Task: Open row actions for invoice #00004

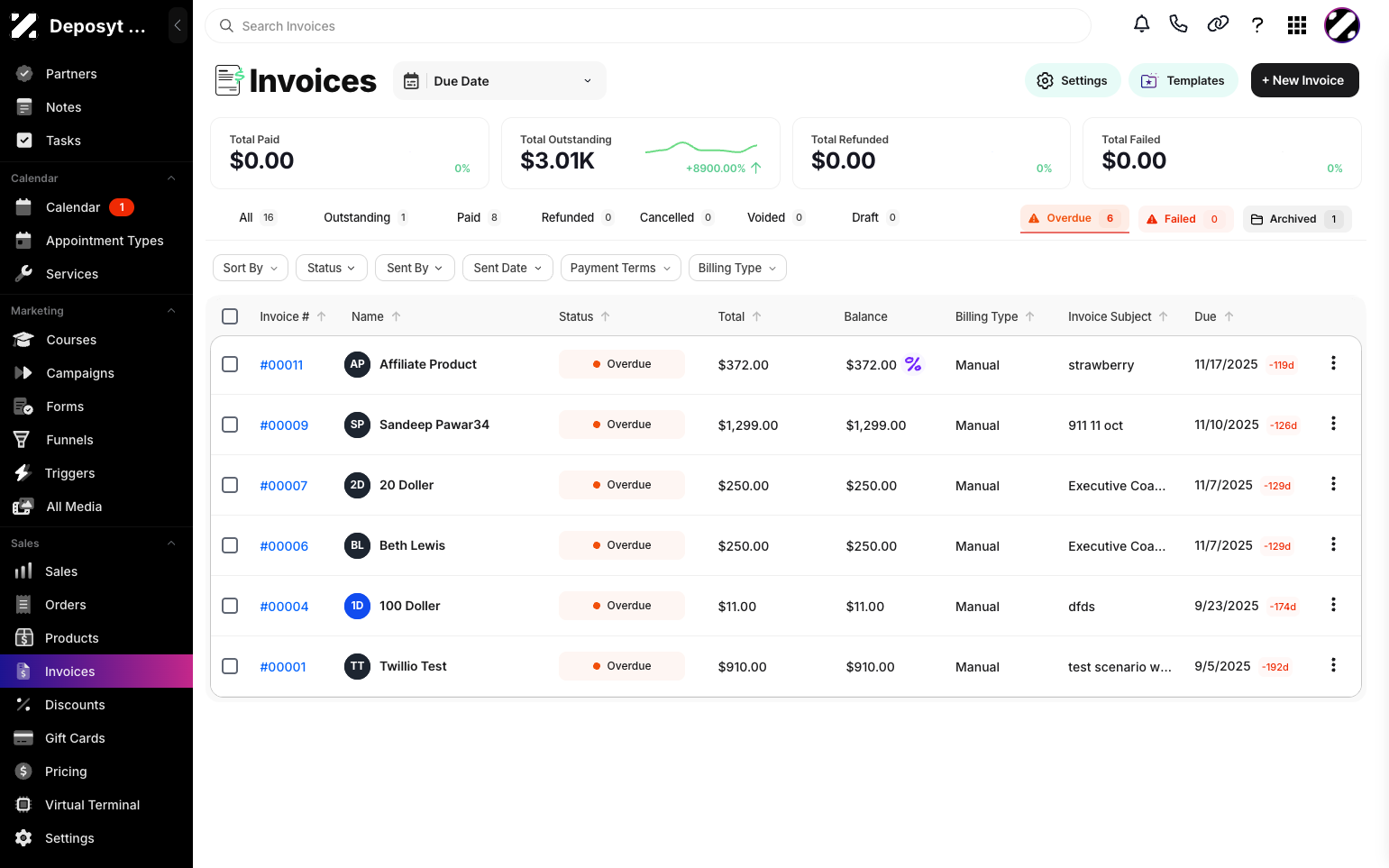Action: pyautogui.click(x=1333, y=605)
